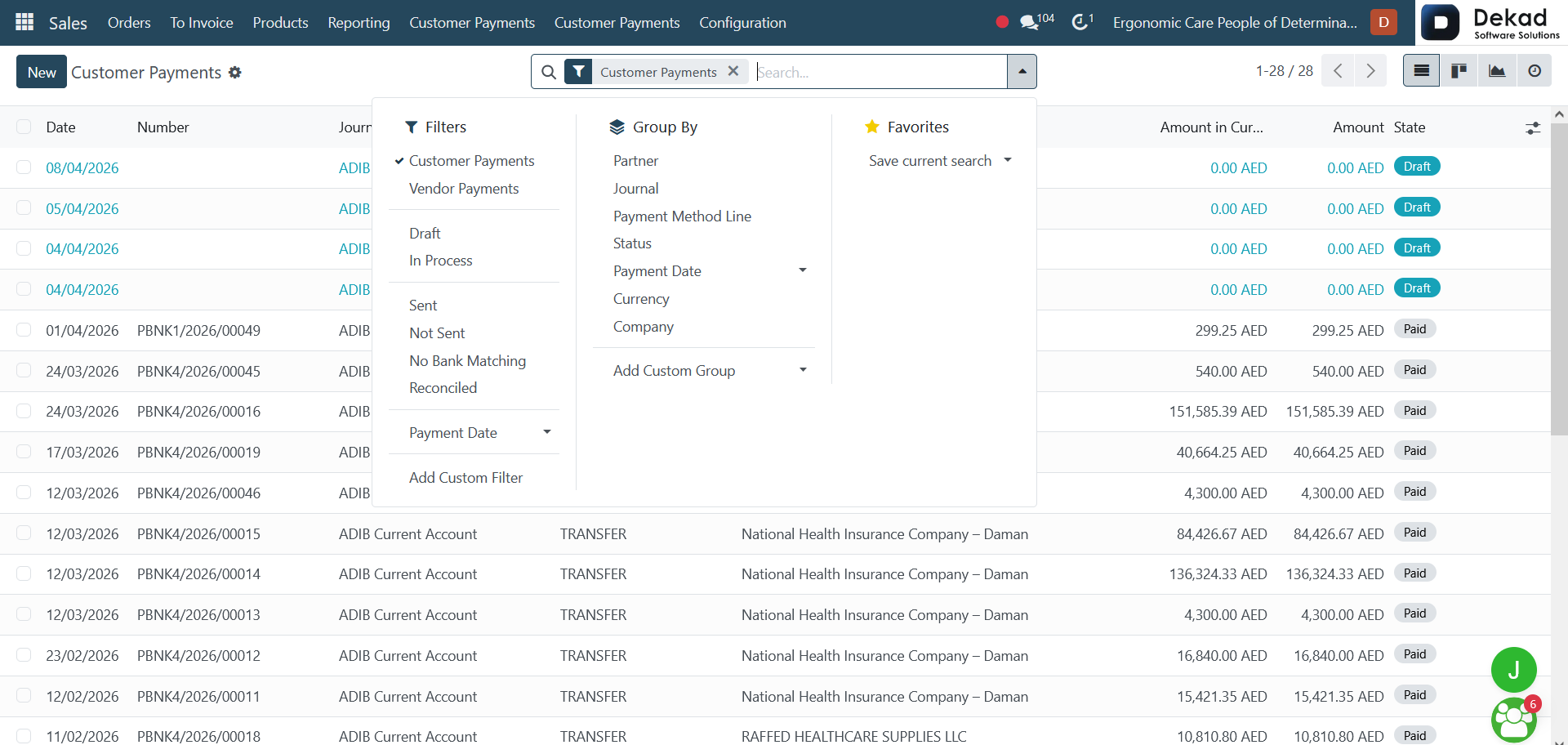The width and height of the screenshot is (1568, 745).
Task: Click in the Search input field
Action: [880, 72]
